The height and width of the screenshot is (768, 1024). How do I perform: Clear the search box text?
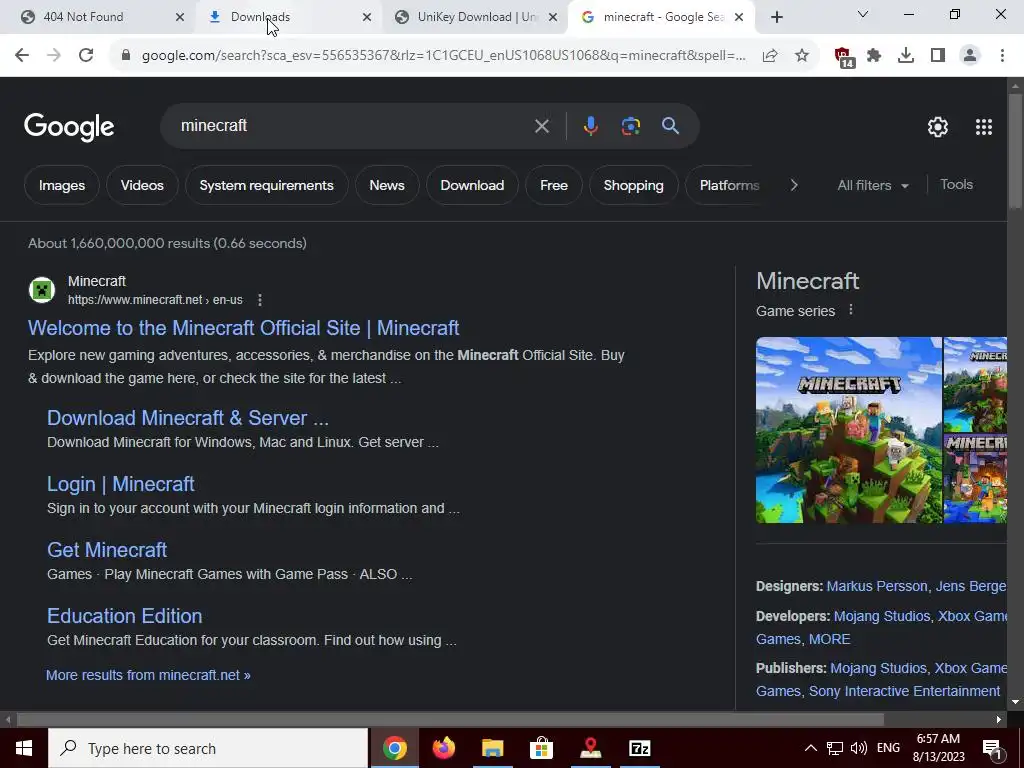[x=541, y=126]
